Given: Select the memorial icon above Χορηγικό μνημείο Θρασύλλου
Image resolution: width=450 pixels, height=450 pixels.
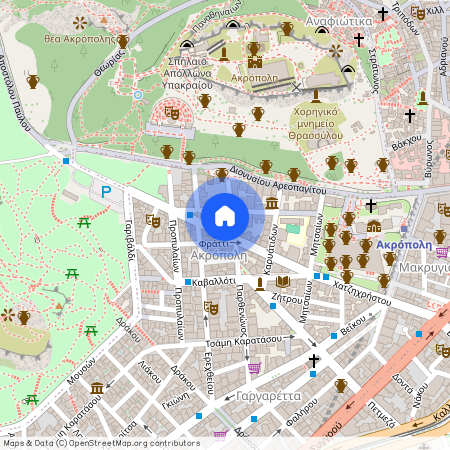Looking at the screenshot, I should (316, 96).
